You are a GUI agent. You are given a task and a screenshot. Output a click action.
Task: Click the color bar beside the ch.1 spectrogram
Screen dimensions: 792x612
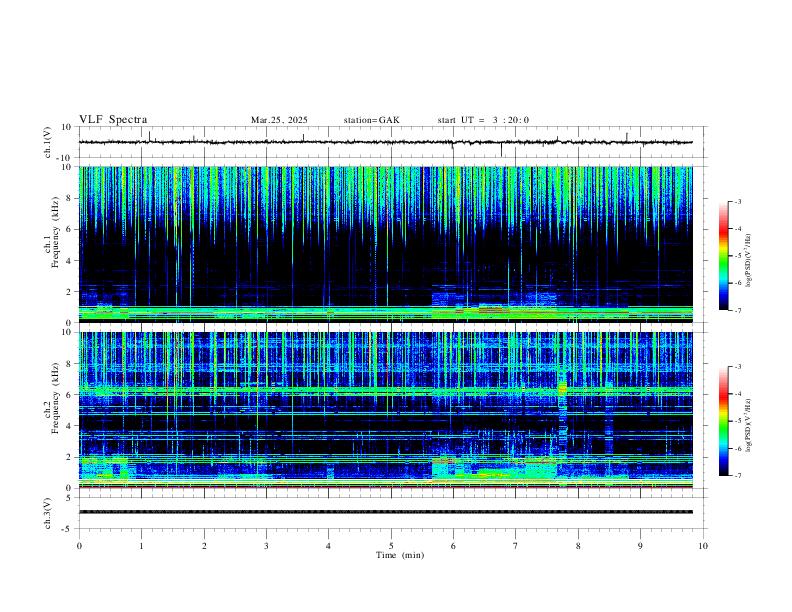[x=724, y=256]
